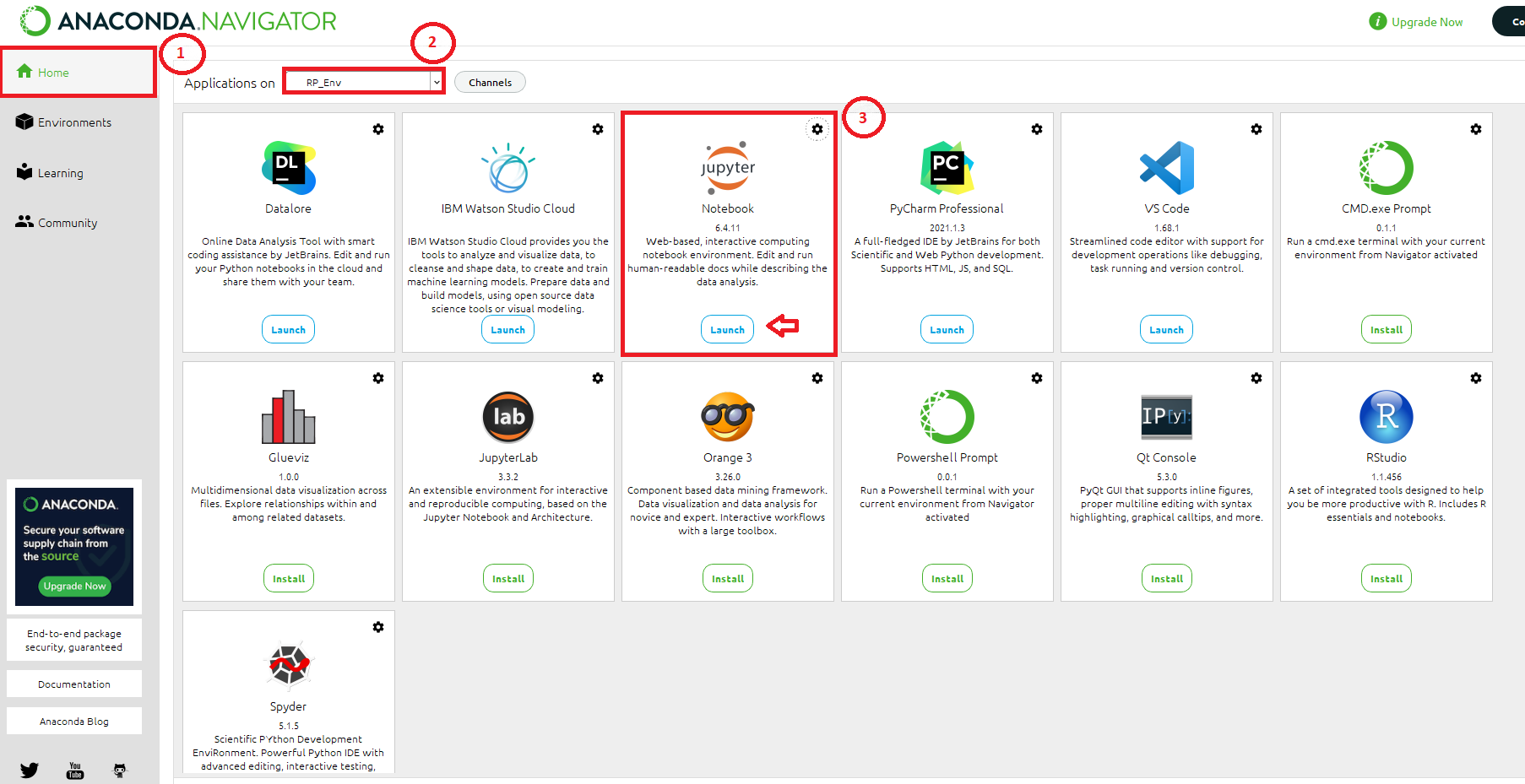Open the Twitter icon in the sidebar
1525x784 pixels.
30,770
